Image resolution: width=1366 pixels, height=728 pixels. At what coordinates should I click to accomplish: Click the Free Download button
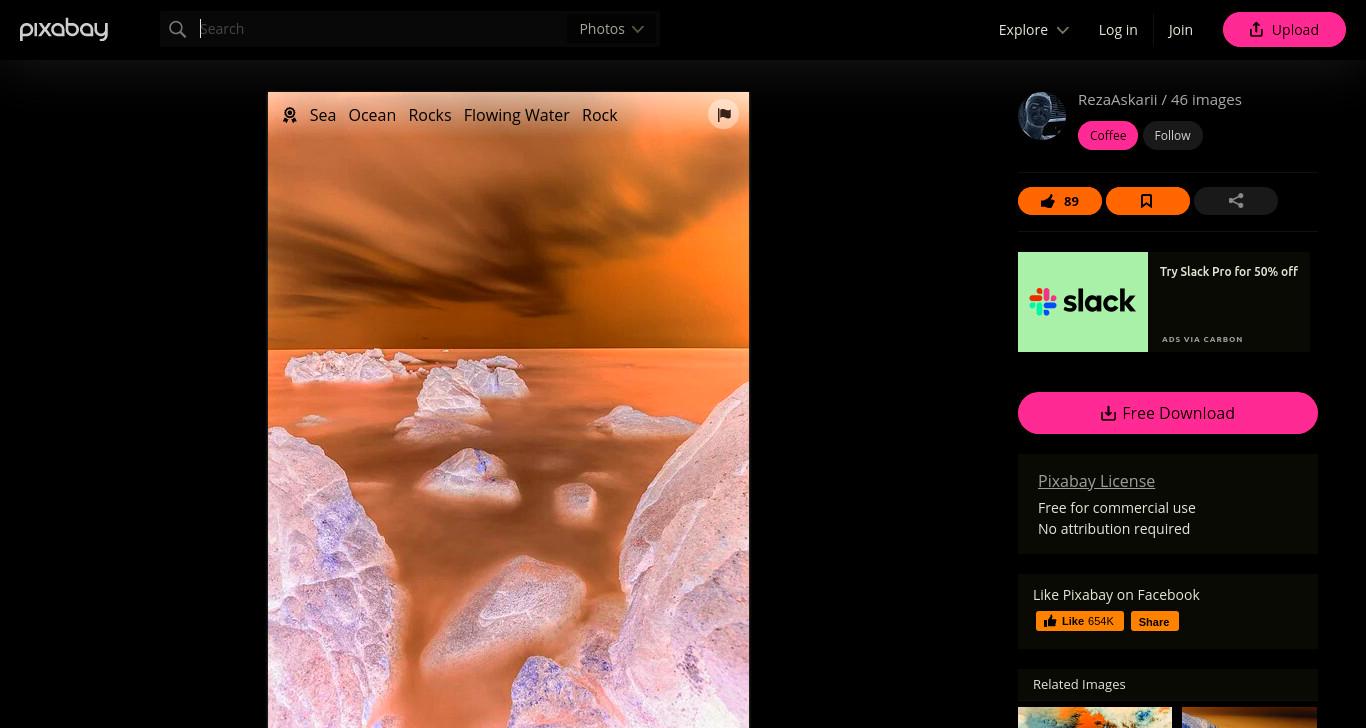[x=1168, y=413]
